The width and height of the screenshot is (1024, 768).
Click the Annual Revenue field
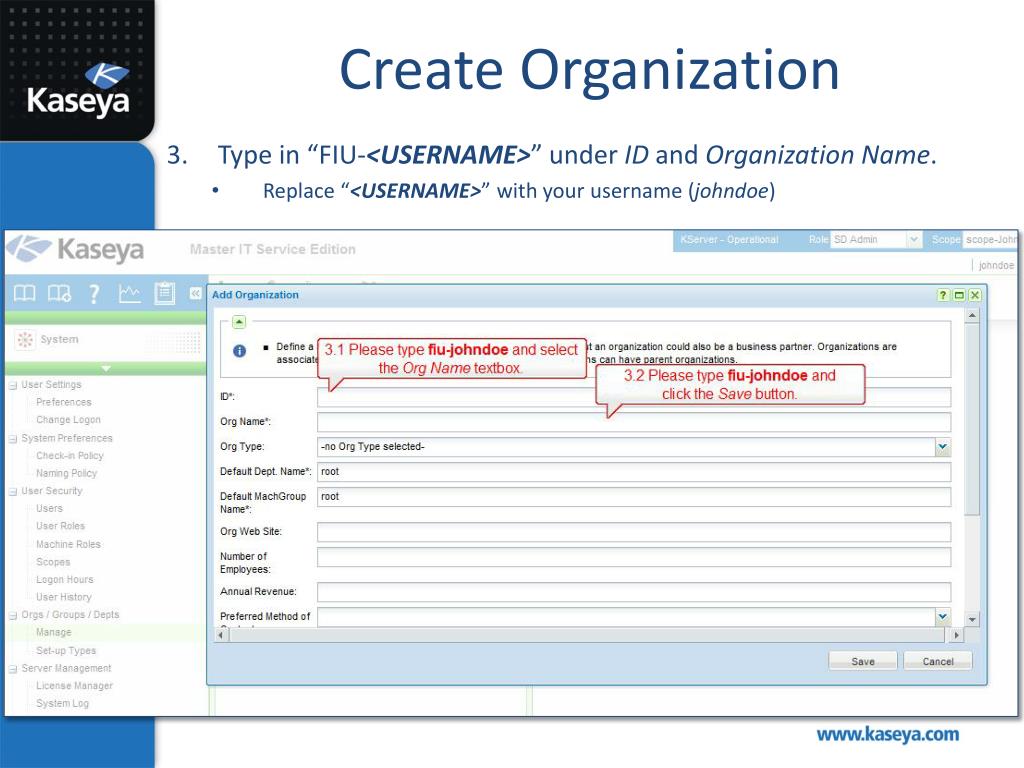(x=633, y=592)
